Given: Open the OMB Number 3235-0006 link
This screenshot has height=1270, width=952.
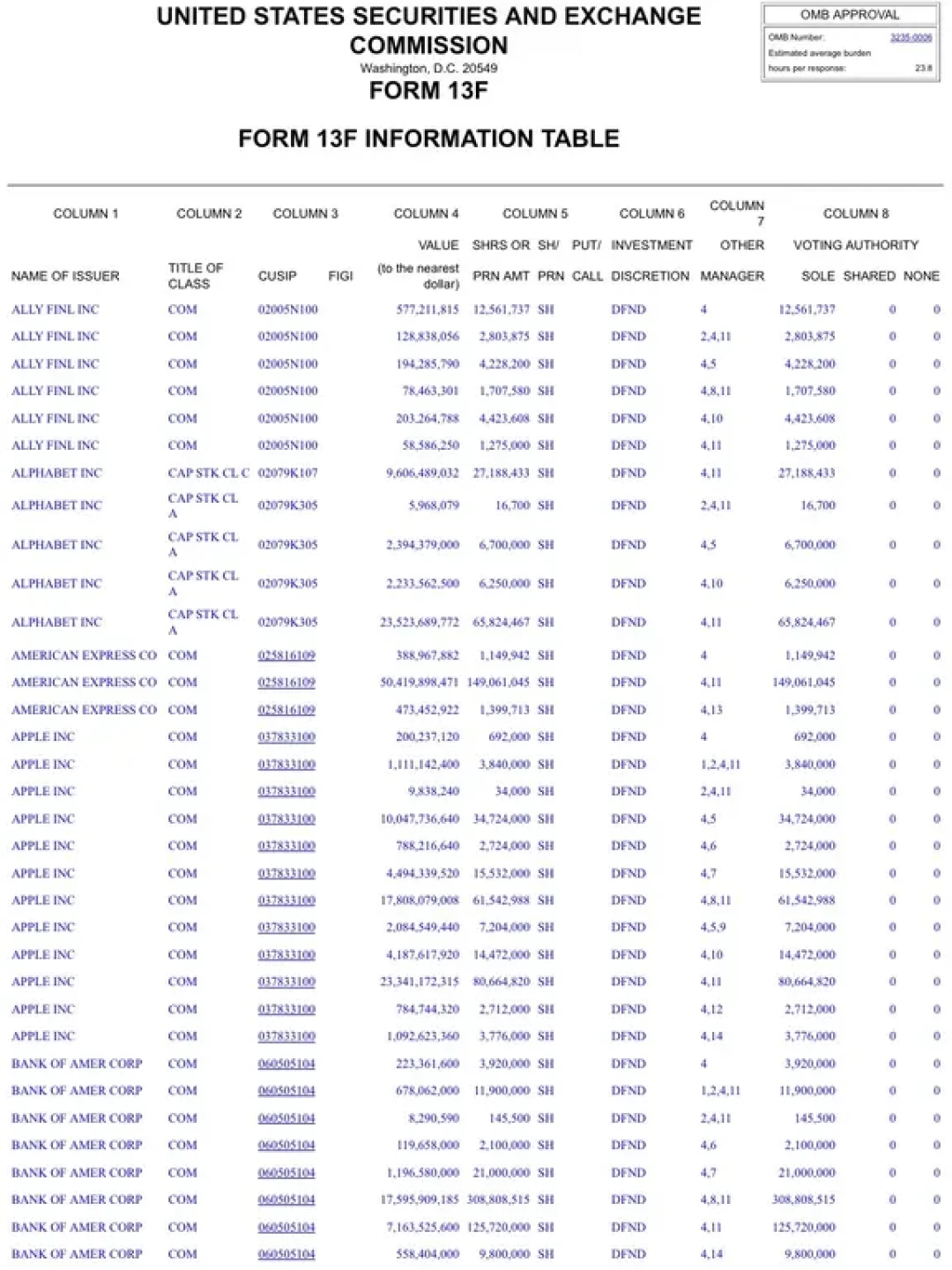Looking at the screenshot, I should tap(911, 38).
